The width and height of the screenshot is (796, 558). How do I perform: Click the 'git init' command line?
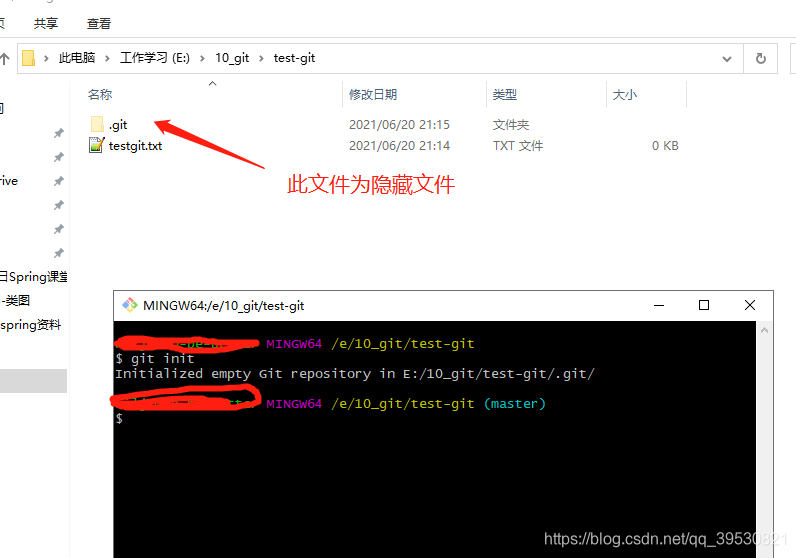[x=155, y=358]
